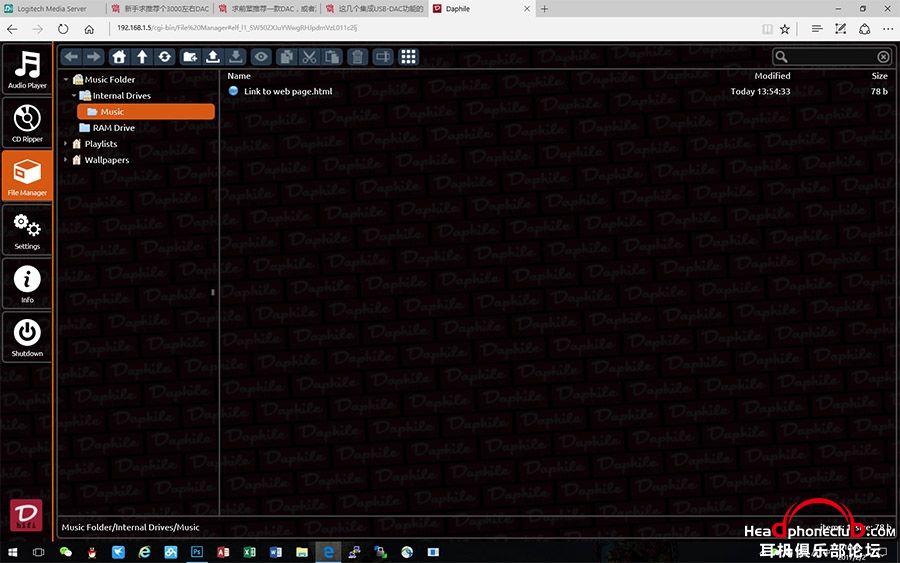Paste files from clipboard
This screenshot has width=900, height=563.
[x=332, y=57]
